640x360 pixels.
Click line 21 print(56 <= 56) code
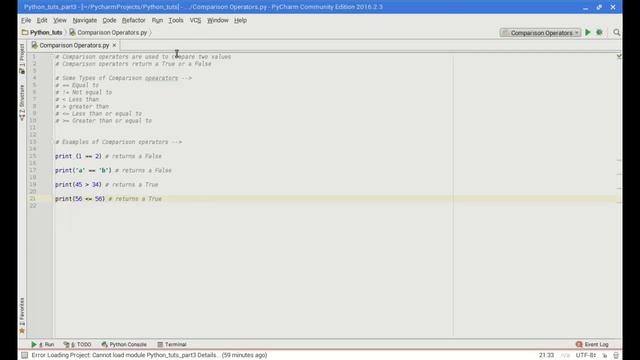80,199
